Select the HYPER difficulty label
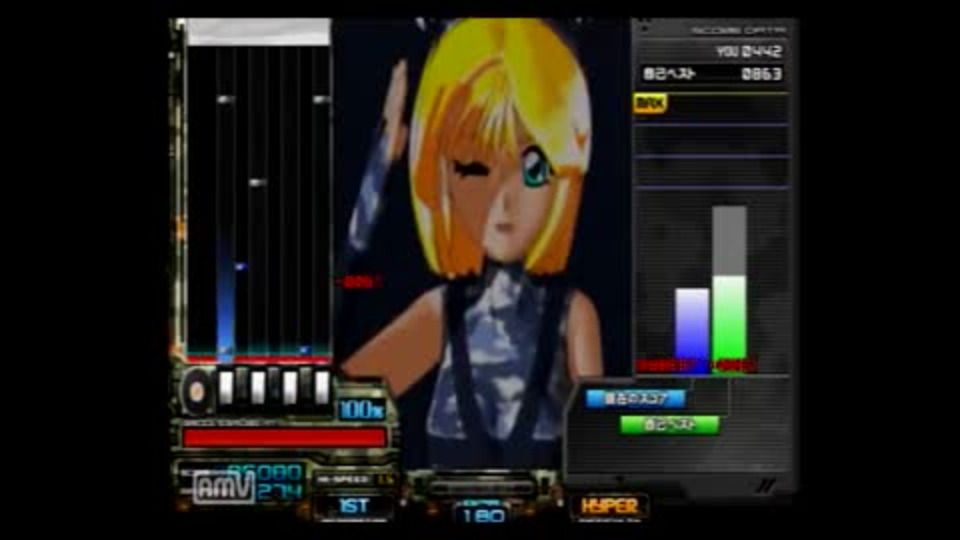Image resolution: width=960 pixels, height=540 pixels. (610, 506)
